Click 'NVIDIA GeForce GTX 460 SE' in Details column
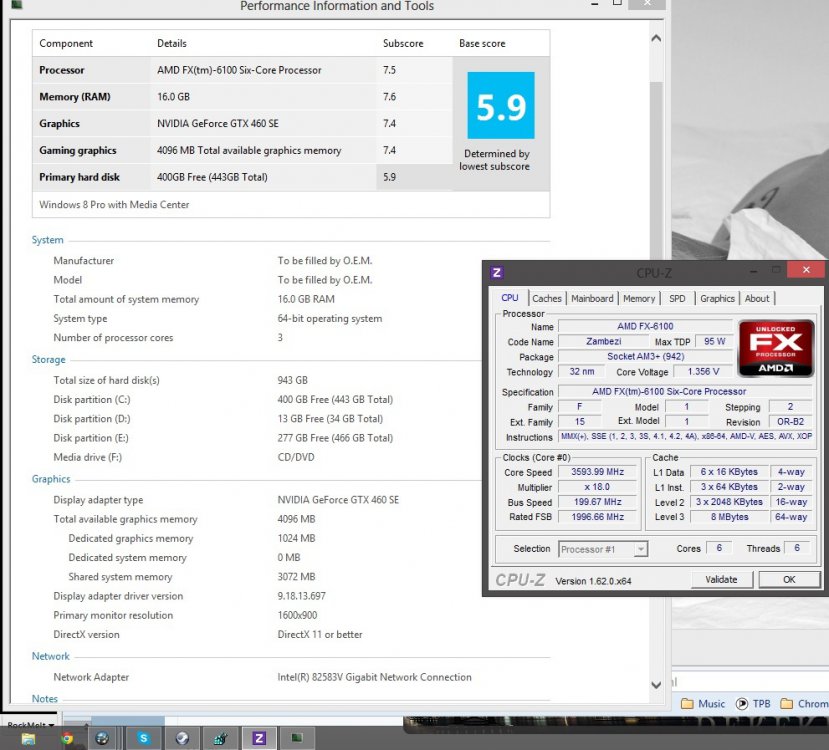This screenshot has height=750, width=829. pos(218,124)
